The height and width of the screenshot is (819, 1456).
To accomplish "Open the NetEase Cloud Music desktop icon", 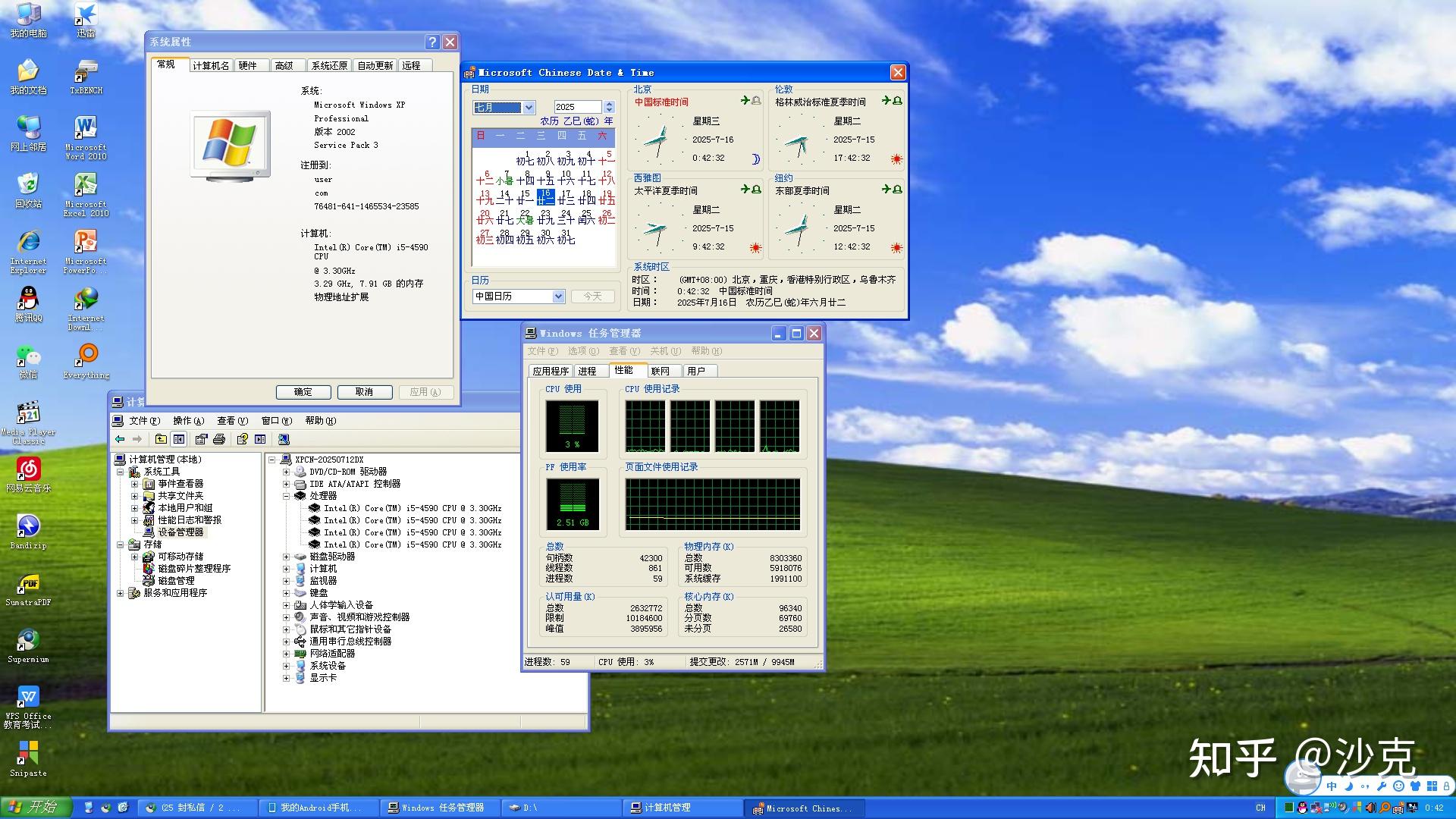I will point(28,475).
